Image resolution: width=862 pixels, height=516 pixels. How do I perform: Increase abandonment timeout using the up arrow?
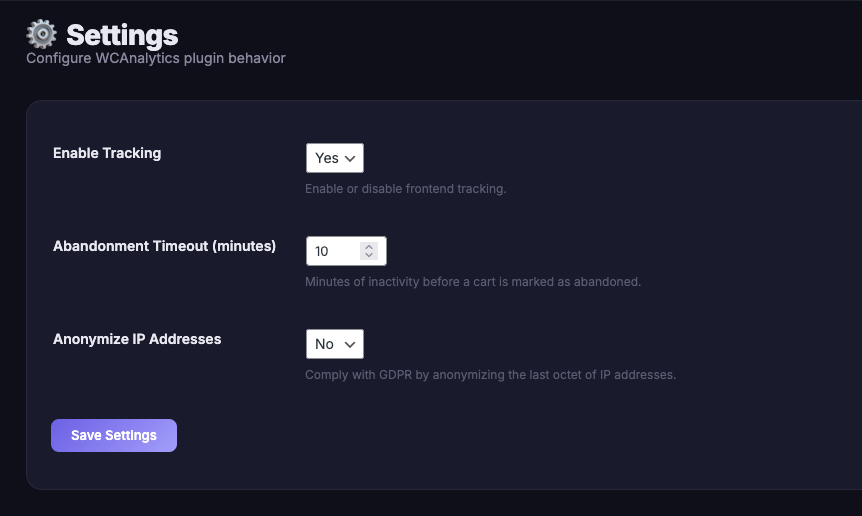[368, 246]
